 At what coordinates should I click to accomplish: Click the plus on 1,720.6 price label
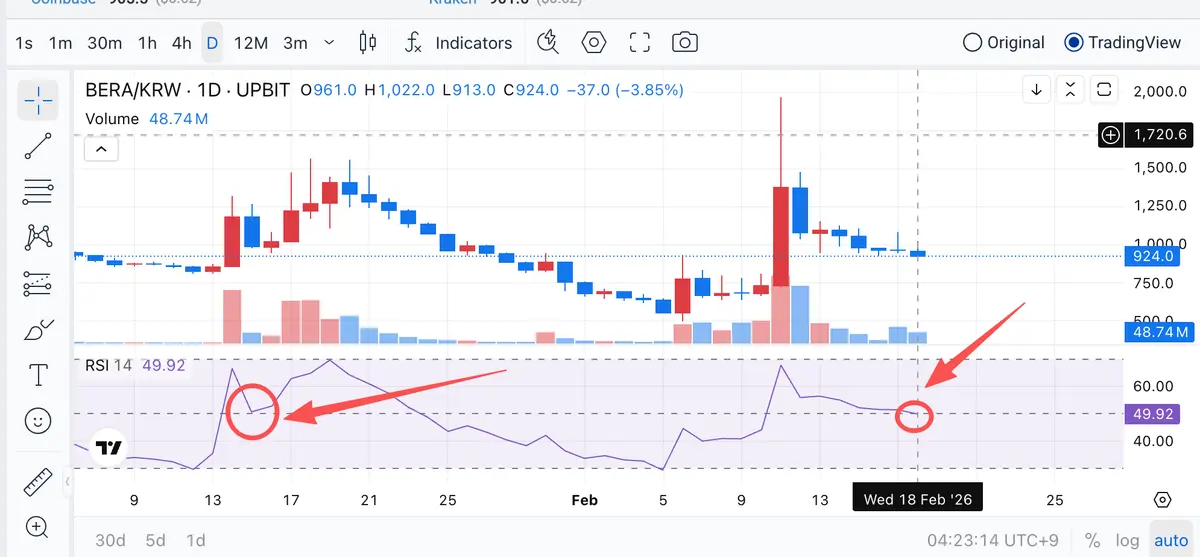[x=1110, y=134]
